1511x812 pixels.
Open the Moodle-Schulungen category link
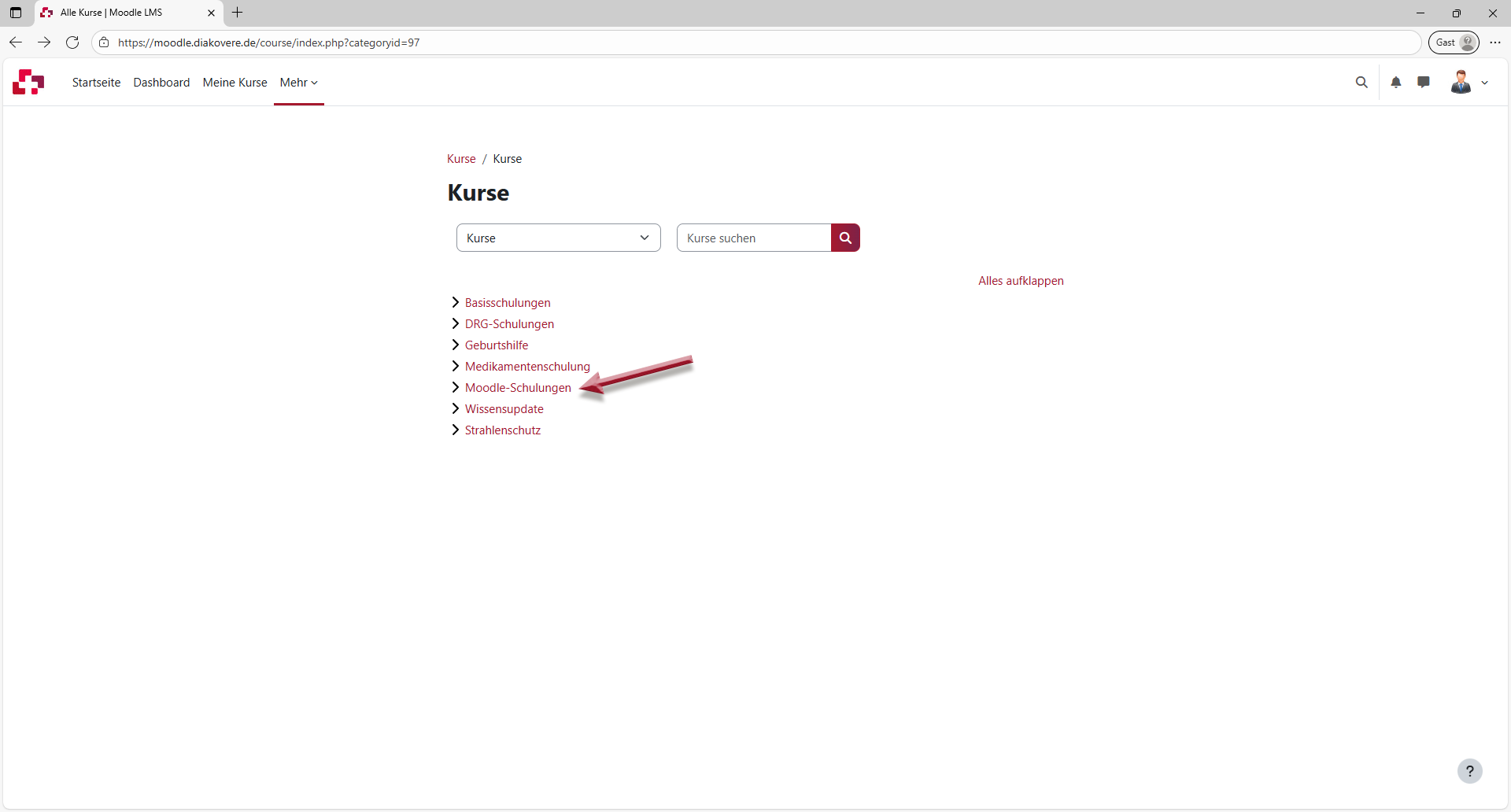[518, 388]
